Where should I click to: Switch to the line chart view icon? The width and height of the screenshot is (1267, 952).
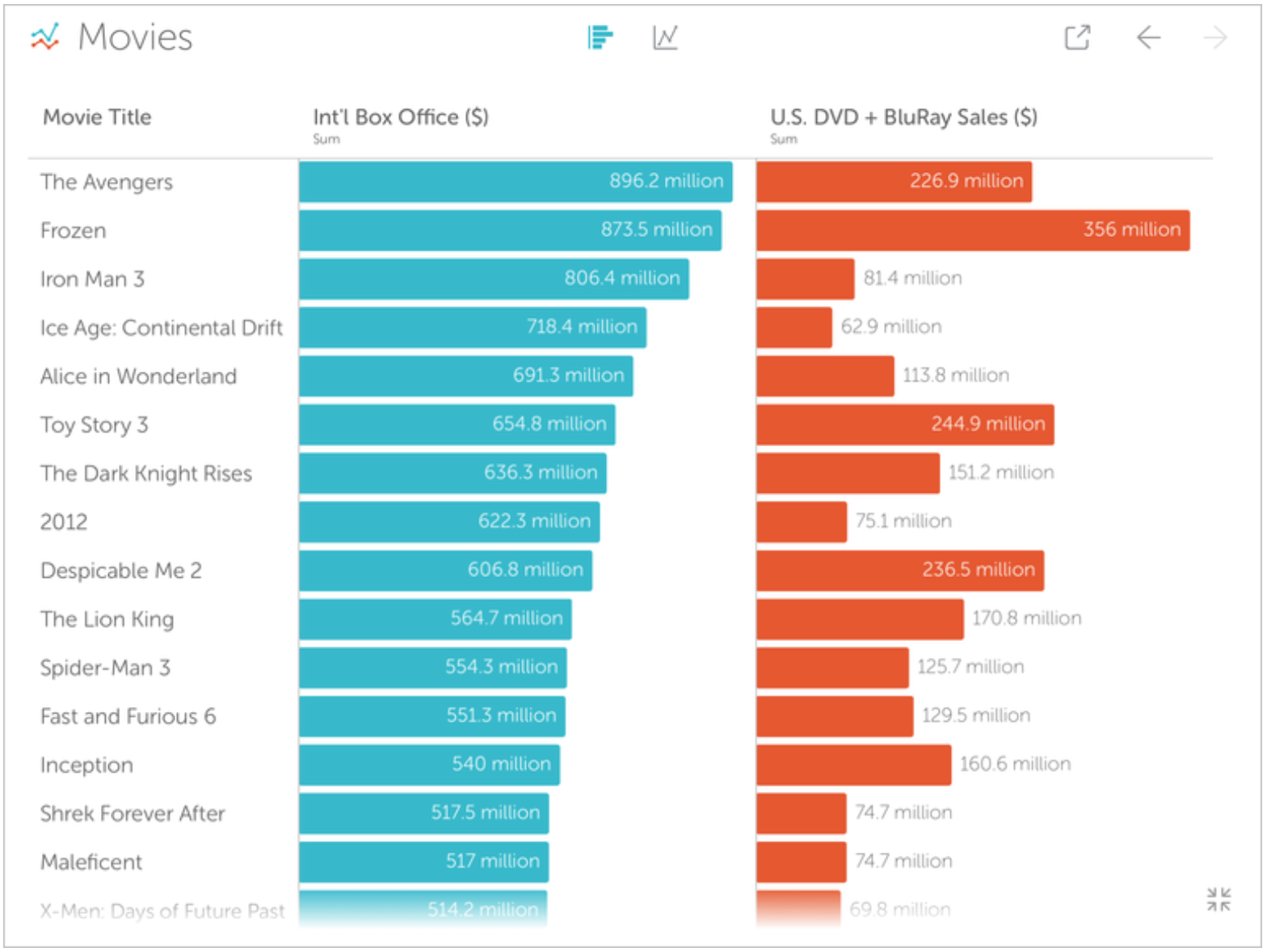(665, 37)
